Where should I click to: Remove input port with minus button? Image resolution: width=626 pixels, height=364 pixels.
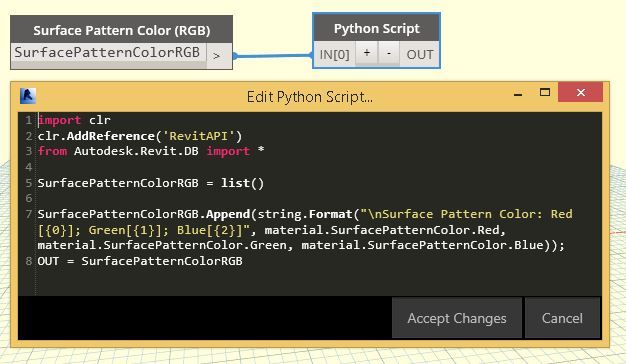(388, 53)
